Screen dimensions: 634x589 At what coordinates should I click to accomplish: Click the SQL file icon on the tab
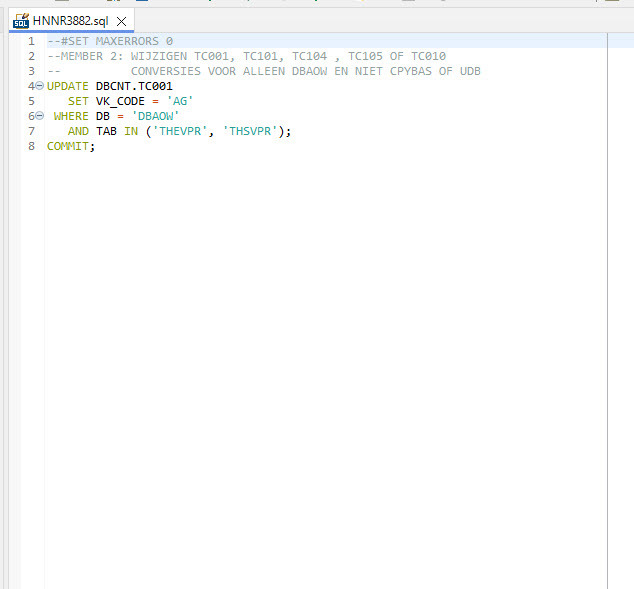coord(21,20)
